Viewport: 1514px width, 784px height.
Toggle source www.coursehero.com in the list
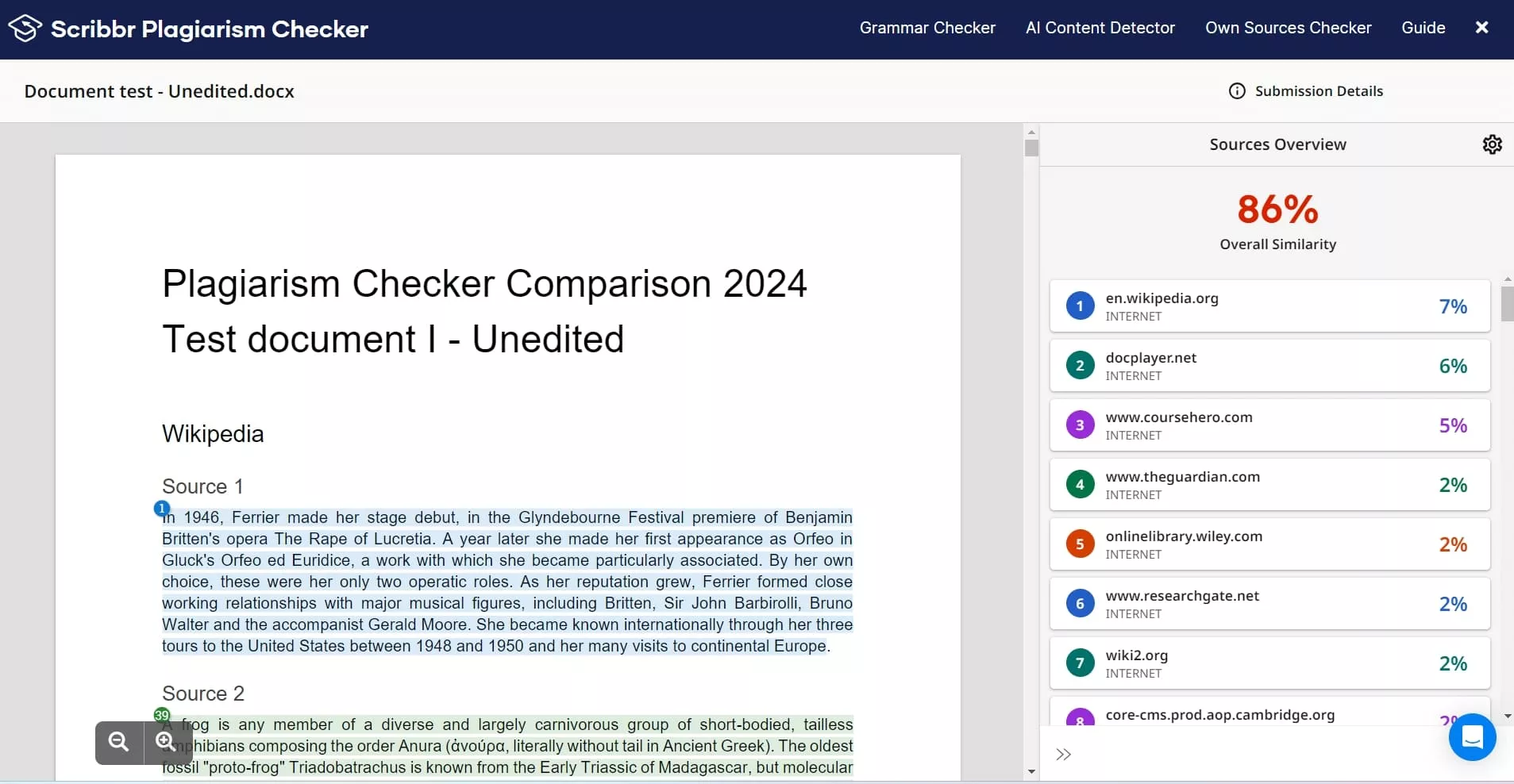(x=1268, y=425)
